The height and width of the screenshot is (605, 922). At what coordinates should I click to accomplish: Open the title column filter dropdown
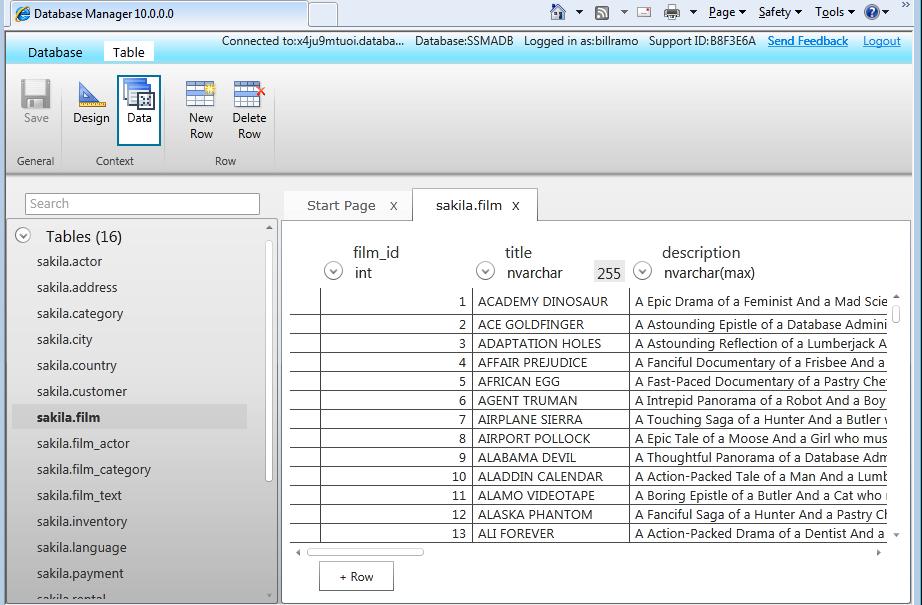click(486, 270)
